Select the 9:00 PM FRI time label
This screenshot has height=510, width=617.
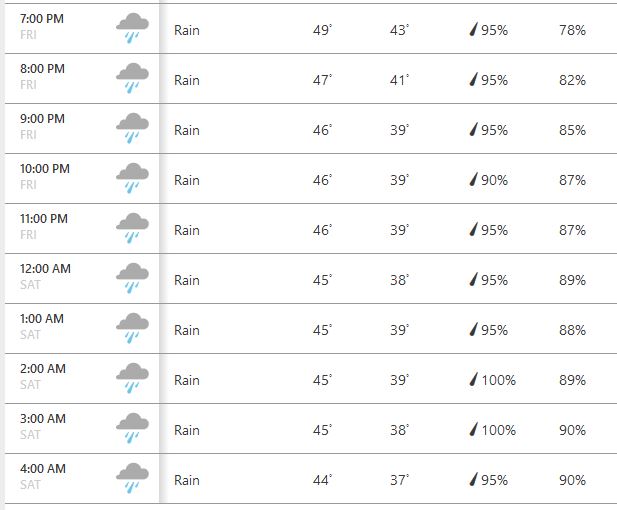pyautogui.click(x=42, y=119)
